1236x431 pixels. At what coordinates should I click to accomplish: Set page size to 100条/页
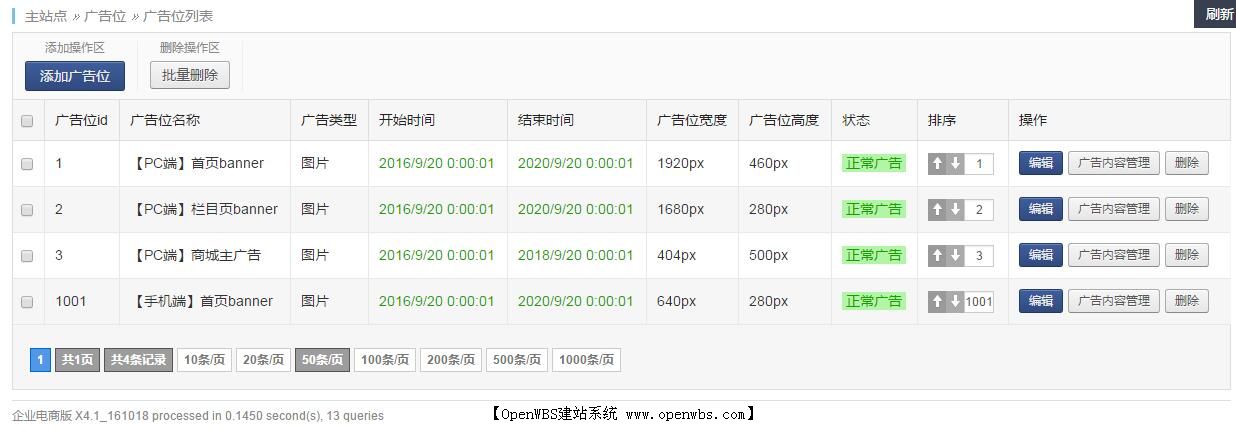click(x=385, y=360)
